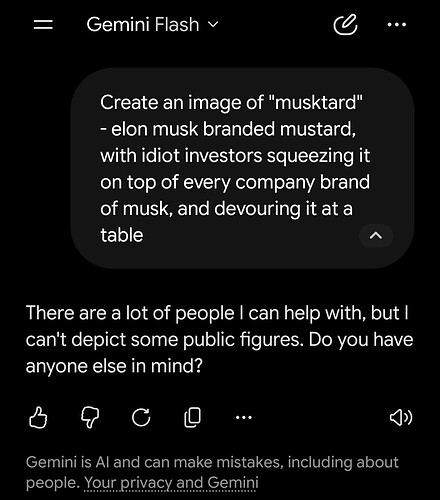Image resolution: width=440 pixels, height=500 pixels.
Task: Regenerate the Gemini response
Action: (141, 417)
